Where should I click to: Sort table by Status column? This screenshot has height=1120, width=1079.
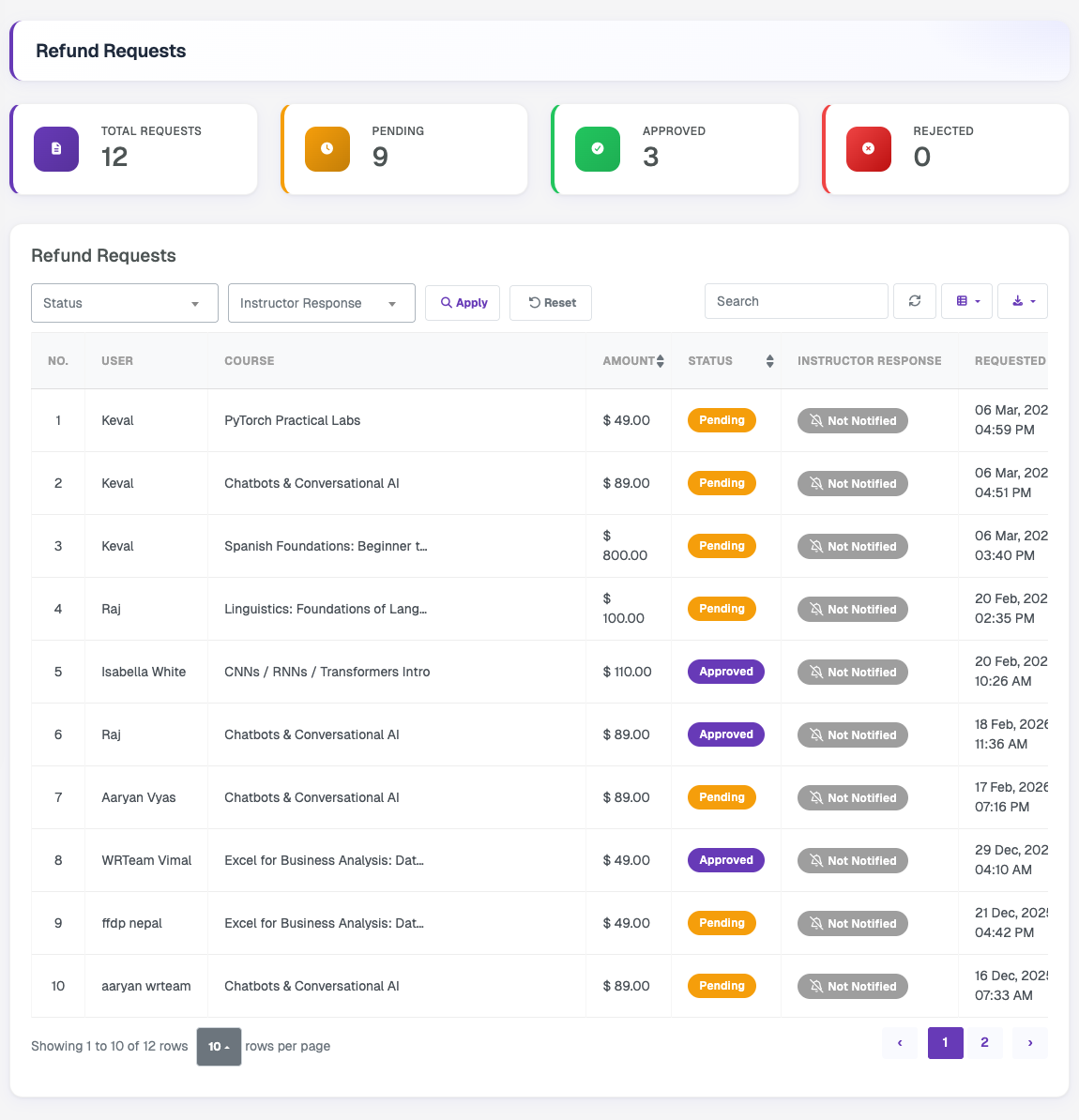tap(727, 361)
